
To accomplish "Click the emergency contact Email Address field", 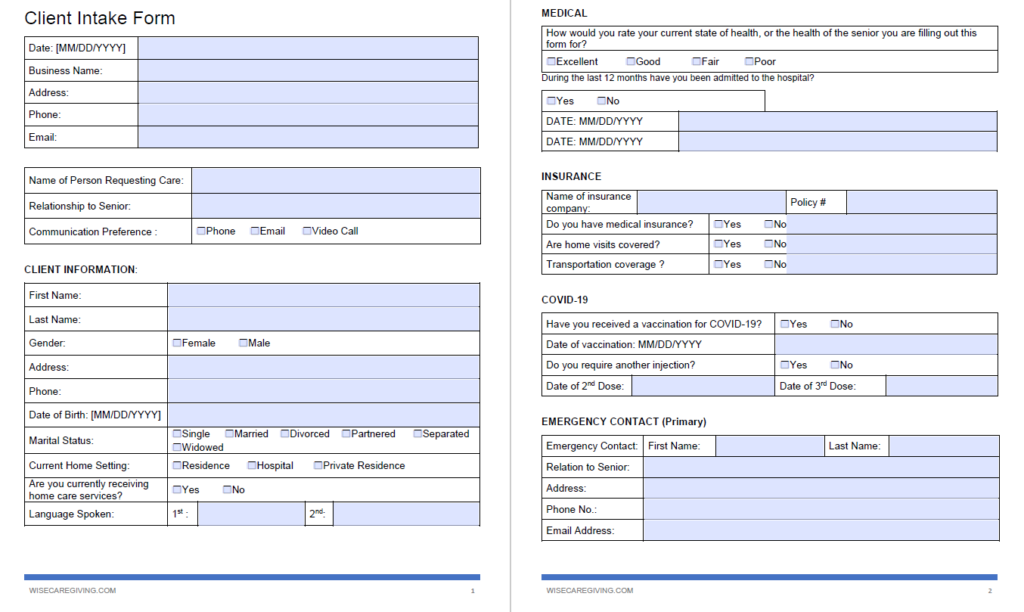I will pyautogui.click(x=821, y=530).
